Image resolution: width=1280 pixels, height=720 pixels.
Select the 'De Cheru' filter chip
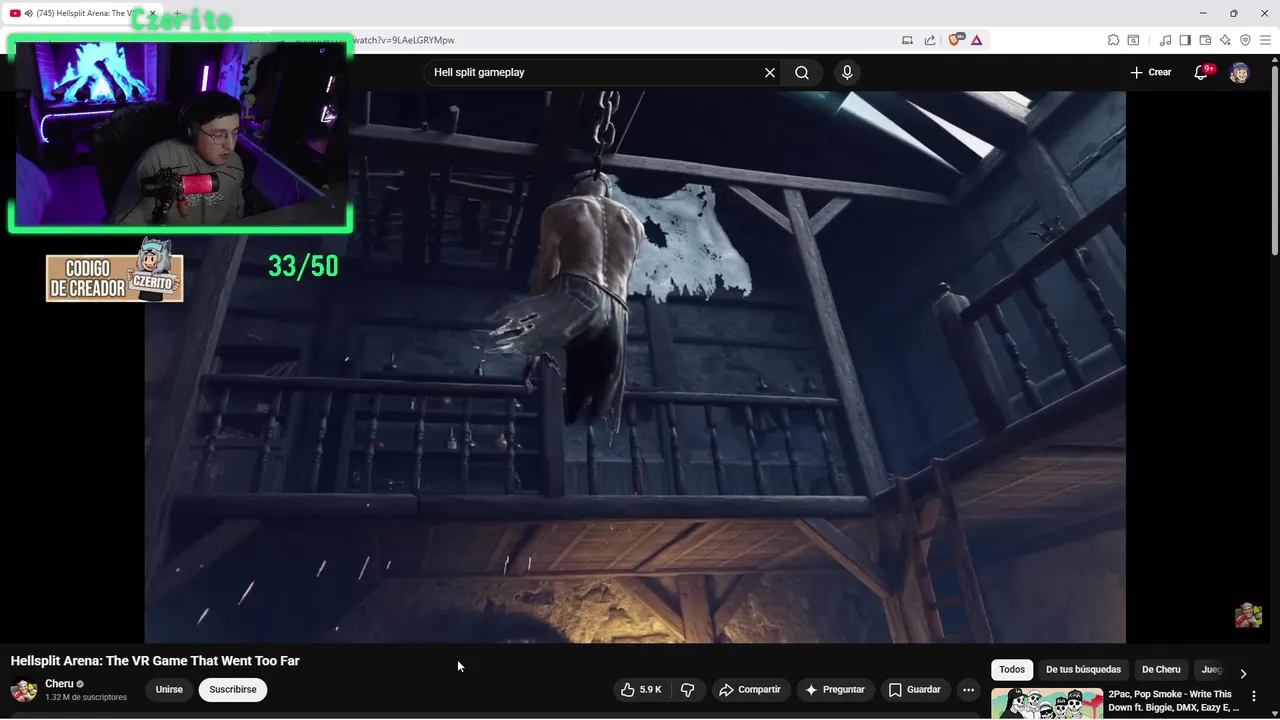pyautogui.click(x=1161, y=669)
